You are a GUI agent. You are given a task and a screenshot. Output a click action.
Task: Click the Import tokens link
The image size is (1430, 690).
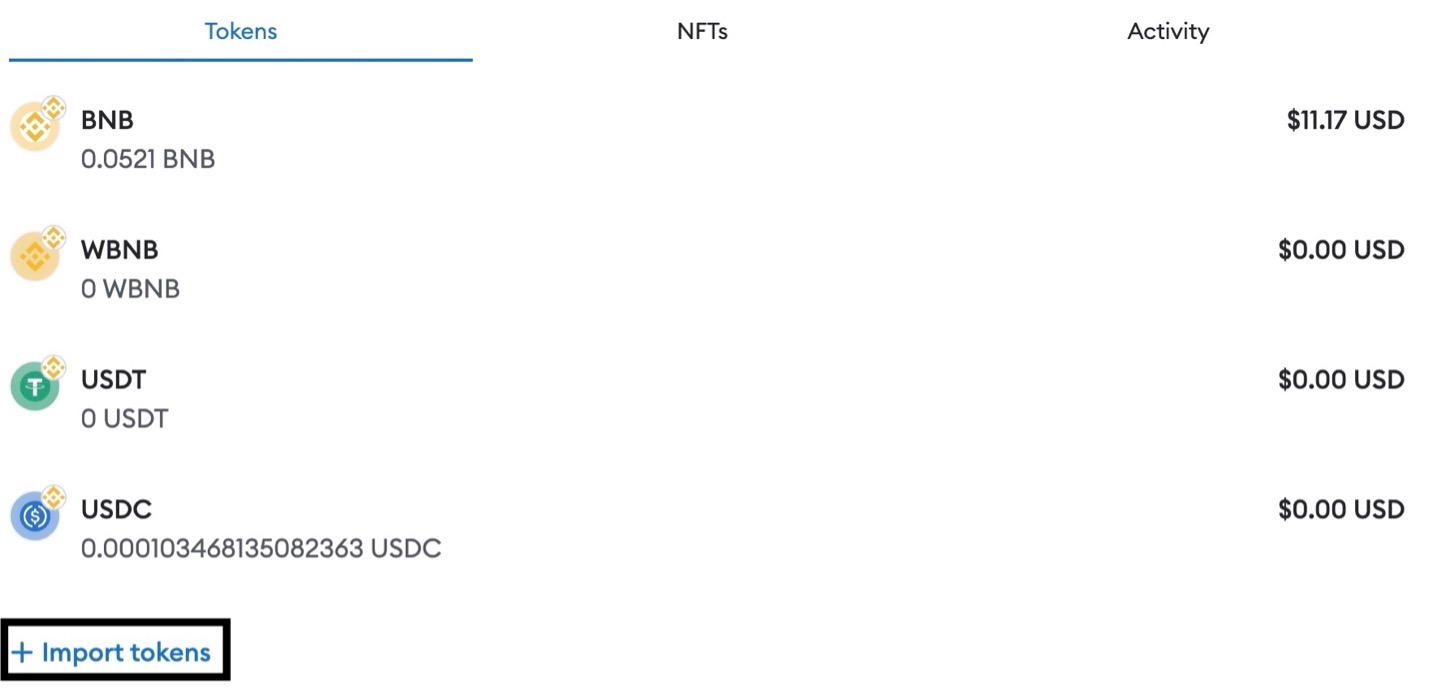[x=126, y=653]
